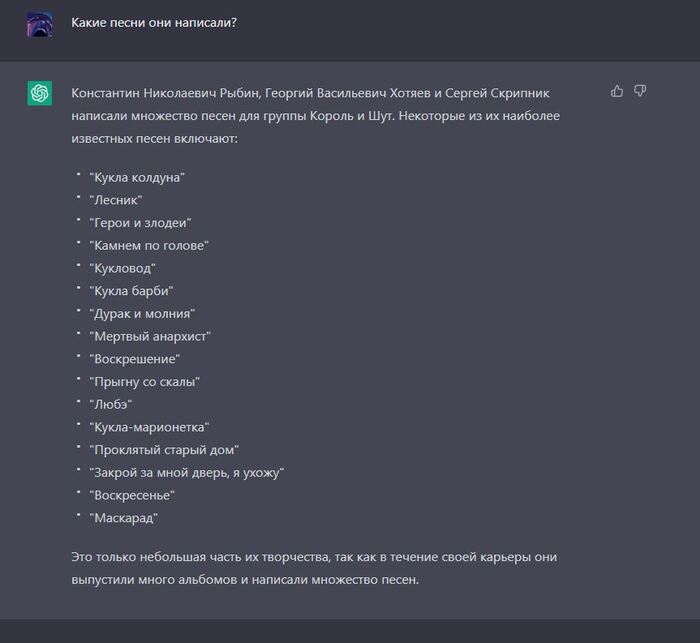Click the list item "Кукловод"
The image size is (700, 643).
coord(122,268)
